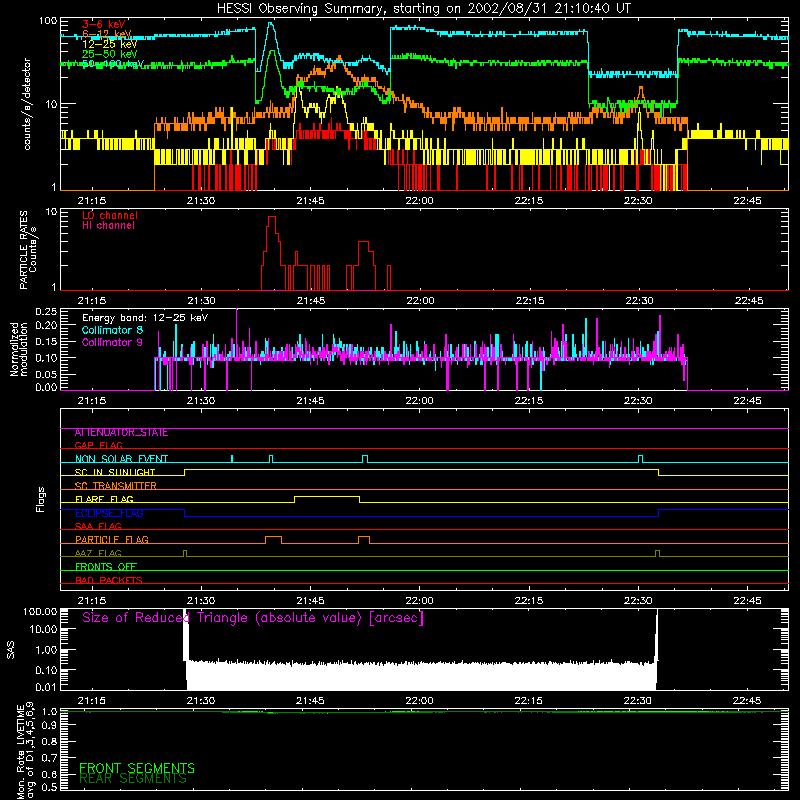Select the ECLIPSE_FLAG label
800x800 pixels.
[x=109, y=513]
